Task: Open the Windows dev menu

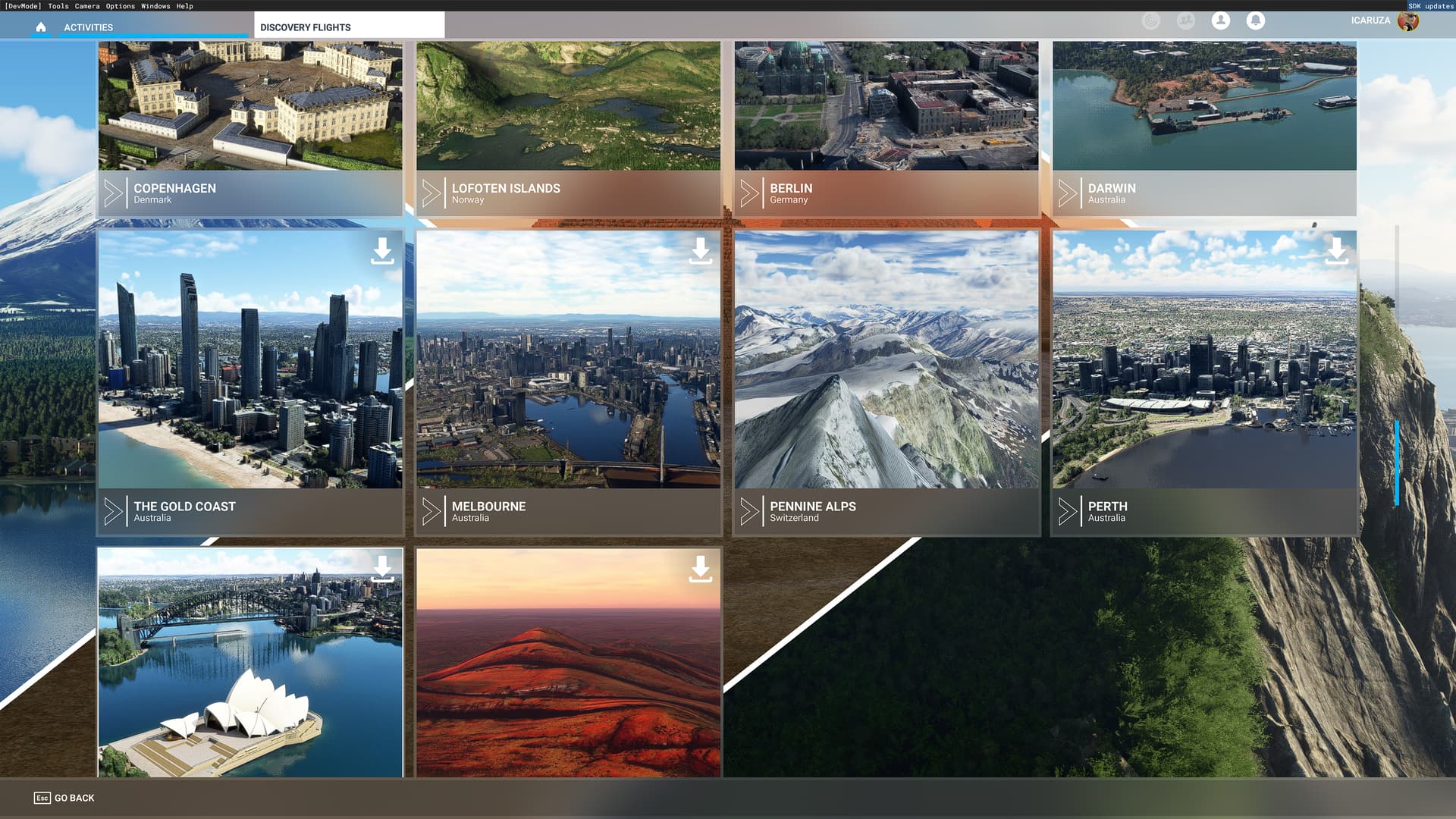Action: 155,5
